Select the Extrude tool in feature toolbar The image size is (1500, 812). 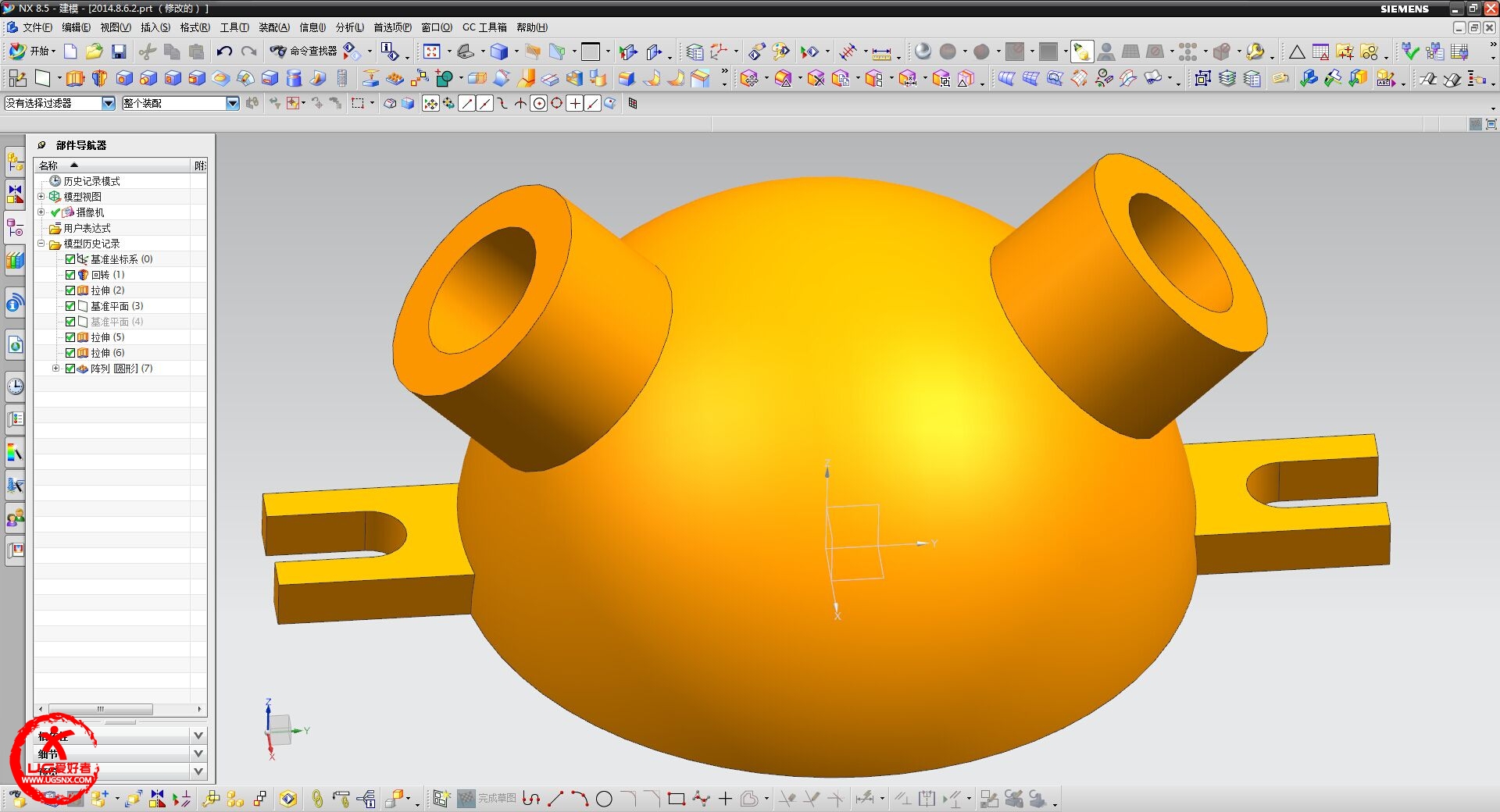(x=75, y=78)
